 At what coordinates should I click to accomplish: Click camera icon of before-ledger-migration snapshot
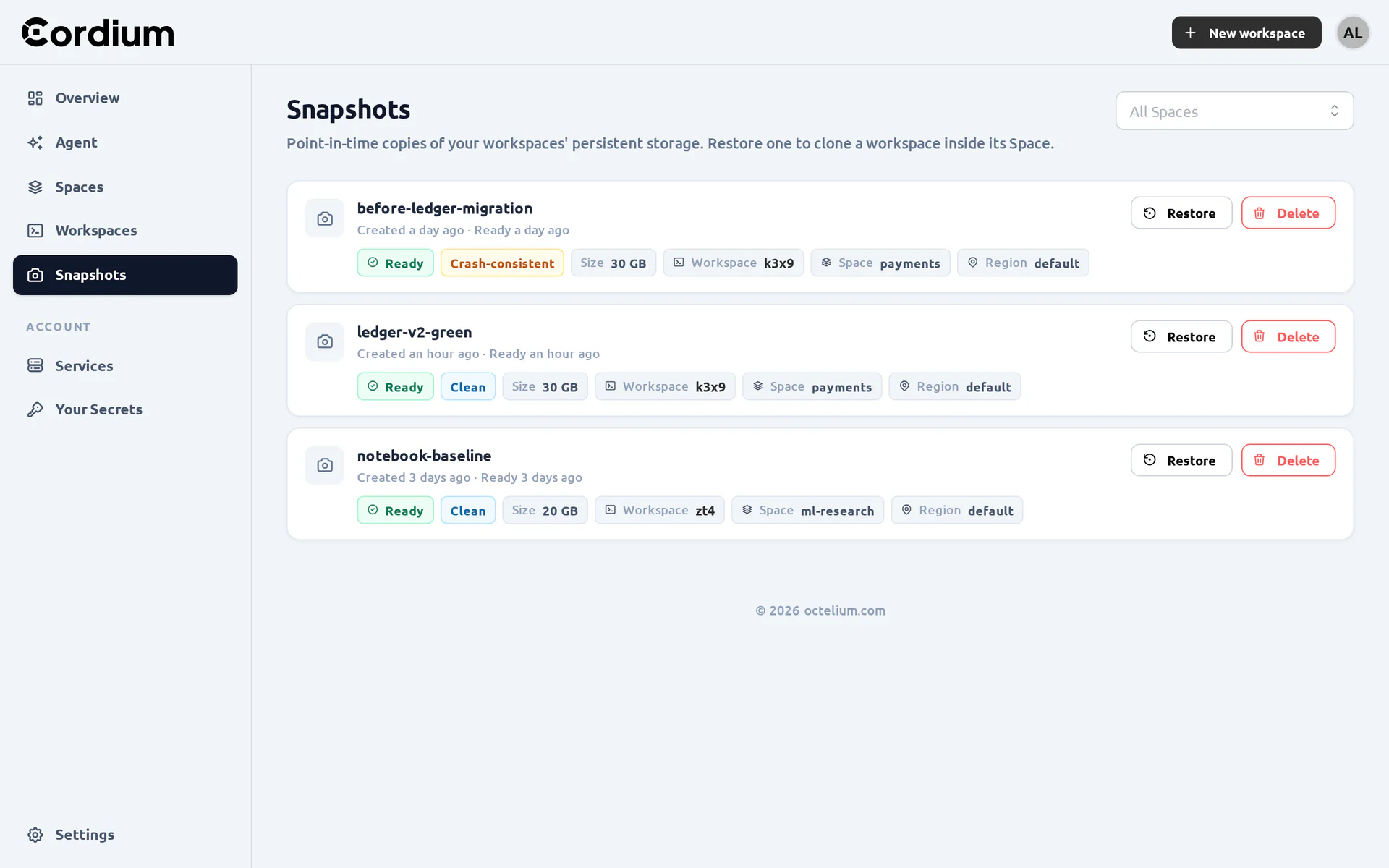click(325, 218)
